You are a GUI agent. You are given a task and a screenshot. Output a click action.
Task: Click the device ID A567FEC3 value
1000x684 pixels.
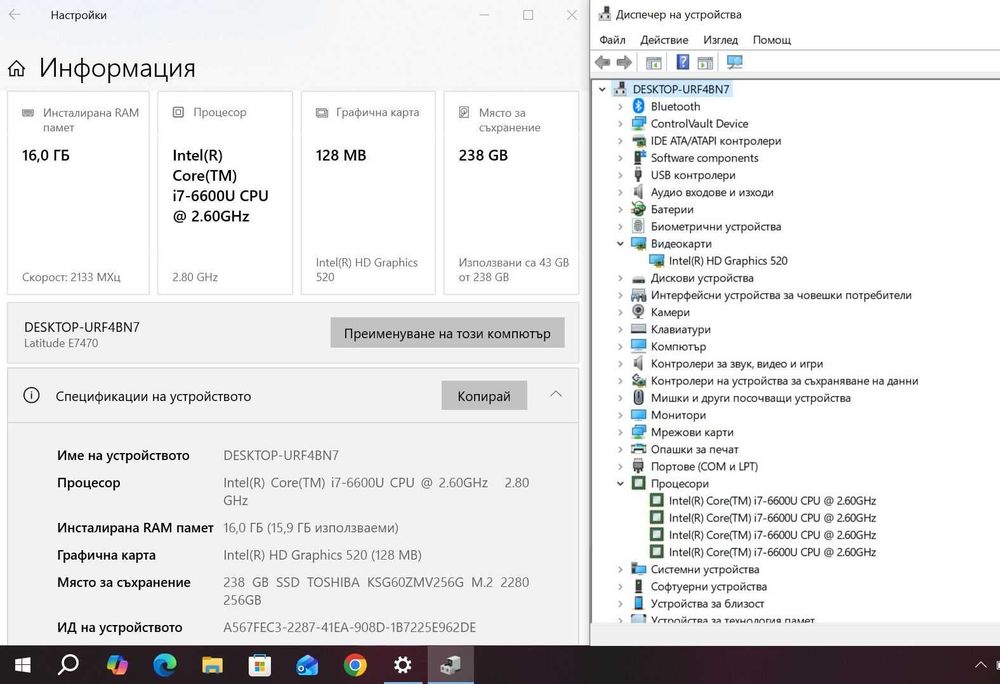coord(349,627)
